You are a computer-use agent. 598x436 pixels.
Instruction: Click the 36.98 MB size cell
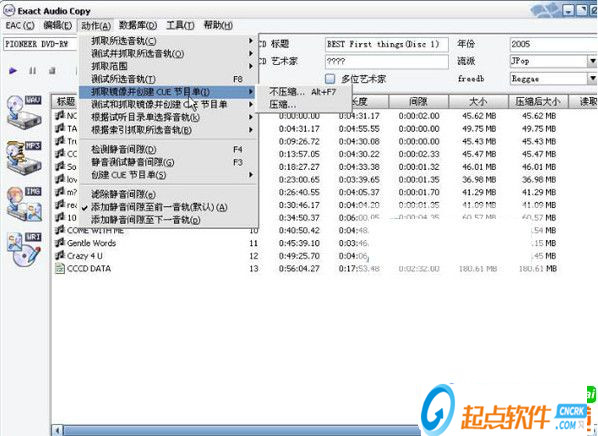tap(479, 180)
